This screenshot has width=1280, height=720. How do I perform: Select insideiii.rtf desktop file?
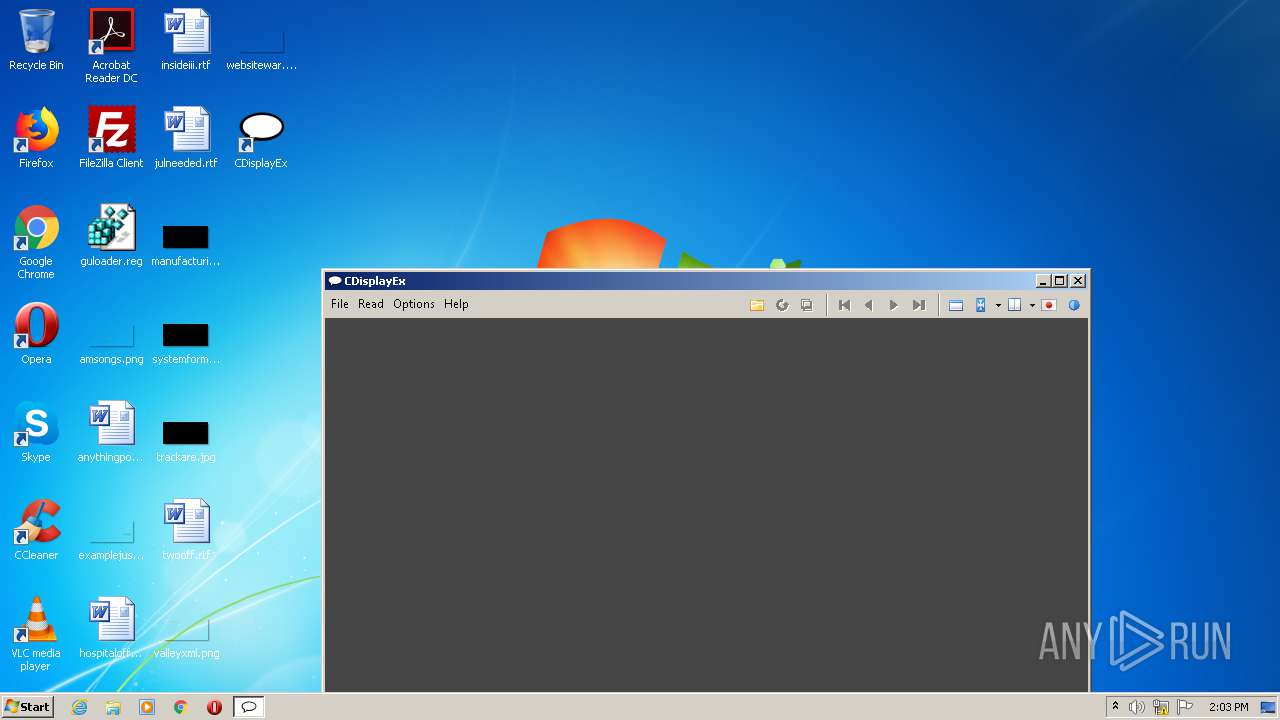(186, 41)
